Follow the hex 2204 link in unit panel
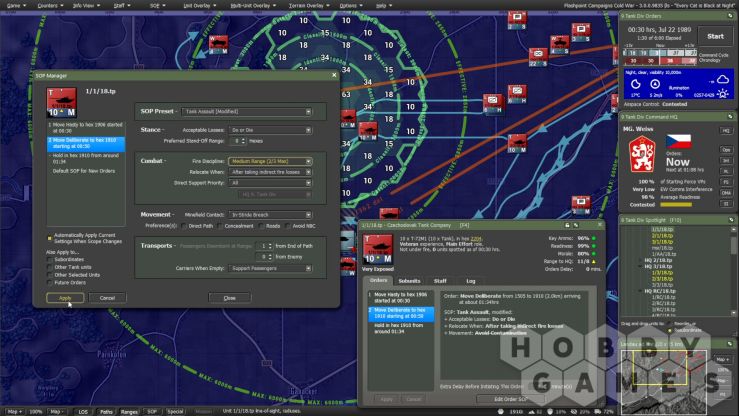Viewport: 739px width, 416px height. tap(476, 239)
